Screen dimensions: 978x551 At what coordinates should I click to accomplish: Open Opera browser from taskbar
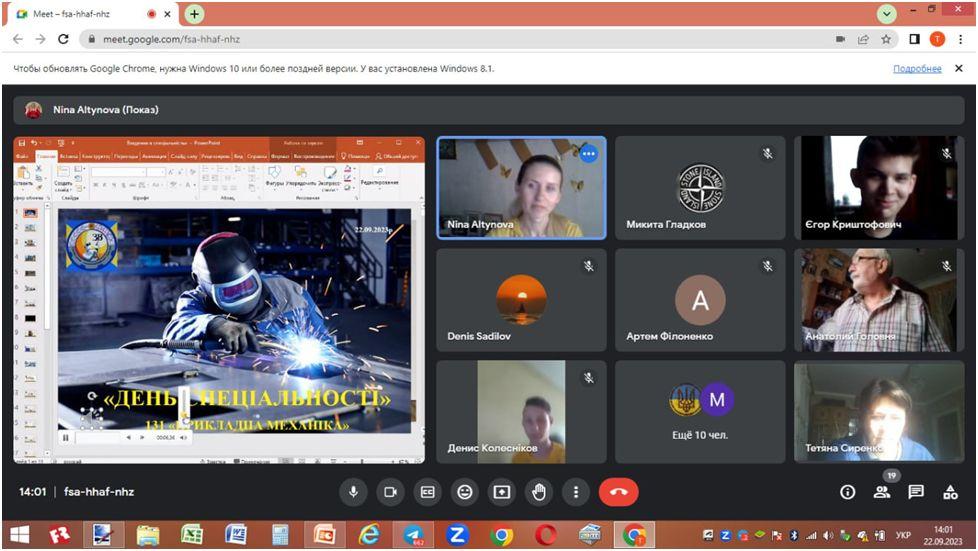click(x=546, y=535)
